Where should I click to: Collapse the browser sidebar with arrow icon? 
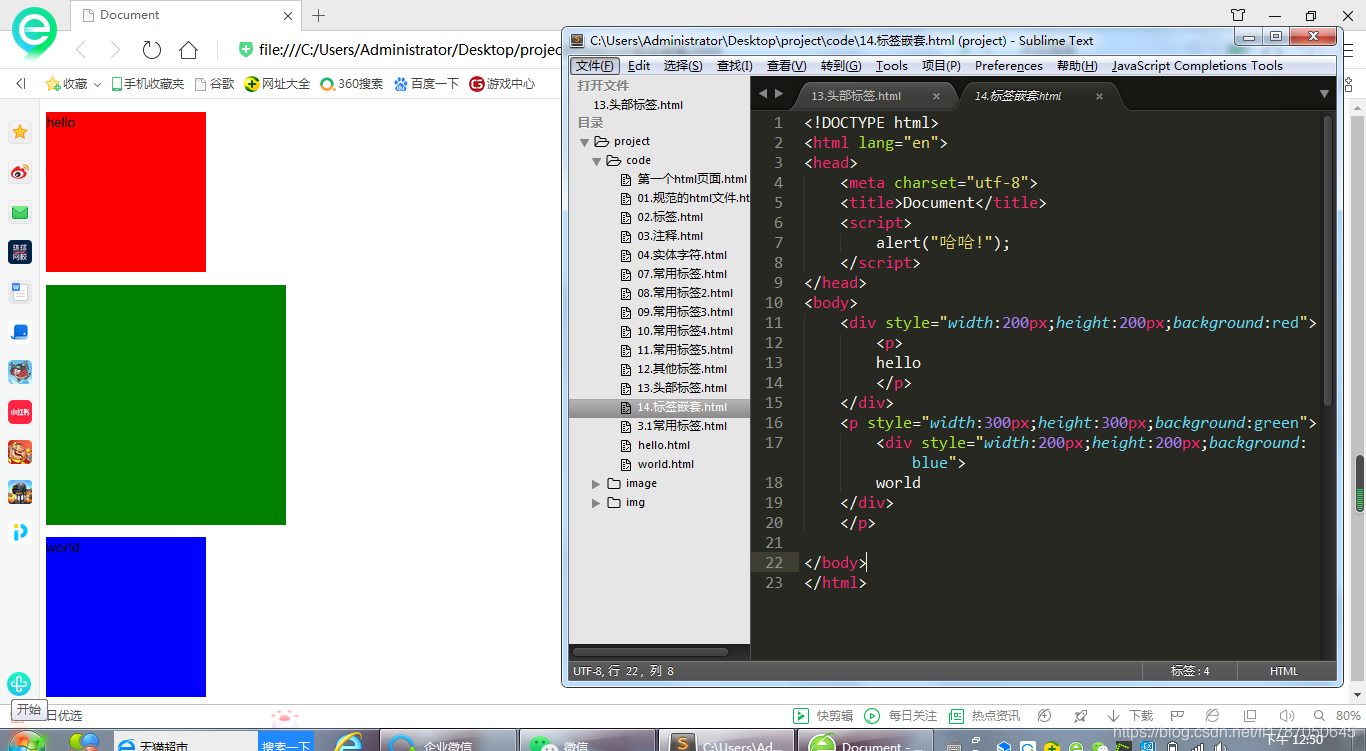click(20, 84)
